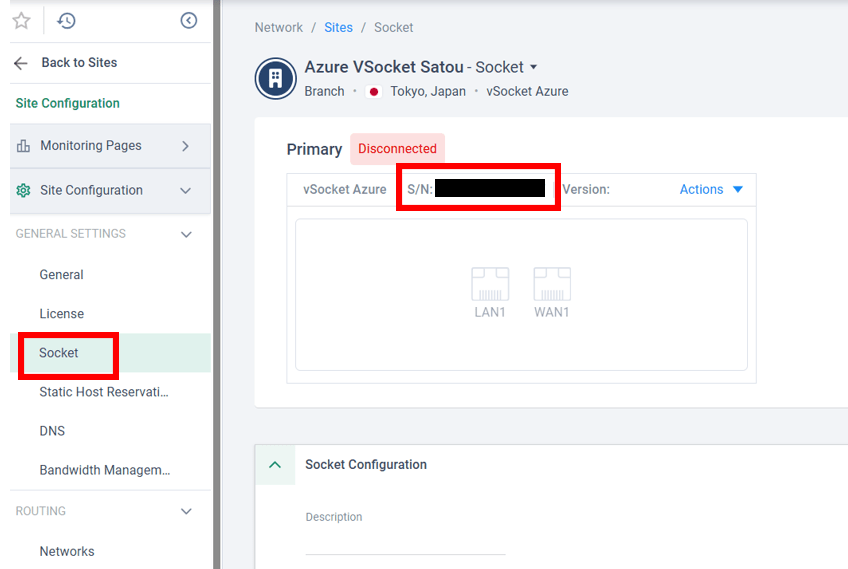Image resolution: width=848 pixels, height=569 pixels.
Task: Open the Actions dropdown
Action: pyautogui.click(x=711, y=189)
